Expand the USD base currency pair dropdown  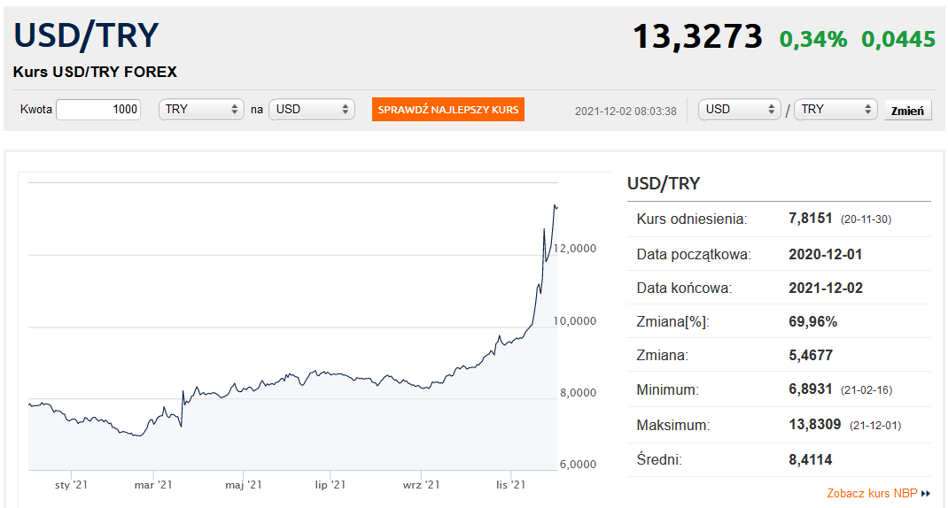click(x=740, y=109)
